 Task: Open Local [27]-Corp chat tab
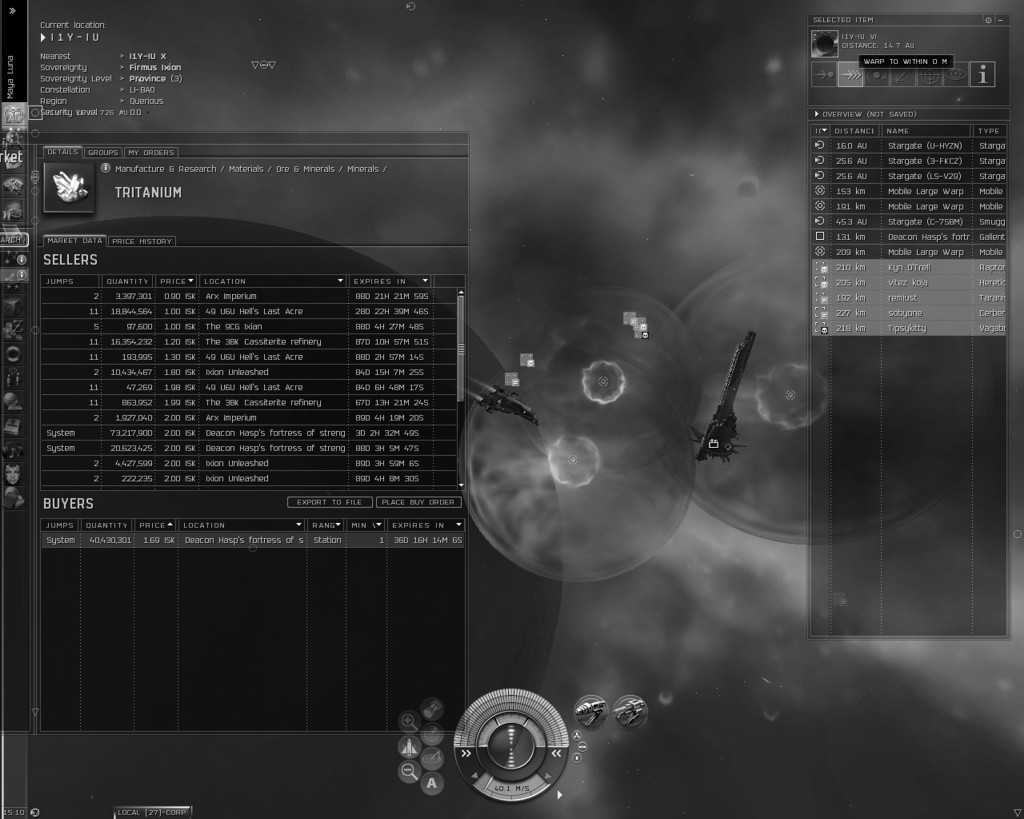point(152,812)
